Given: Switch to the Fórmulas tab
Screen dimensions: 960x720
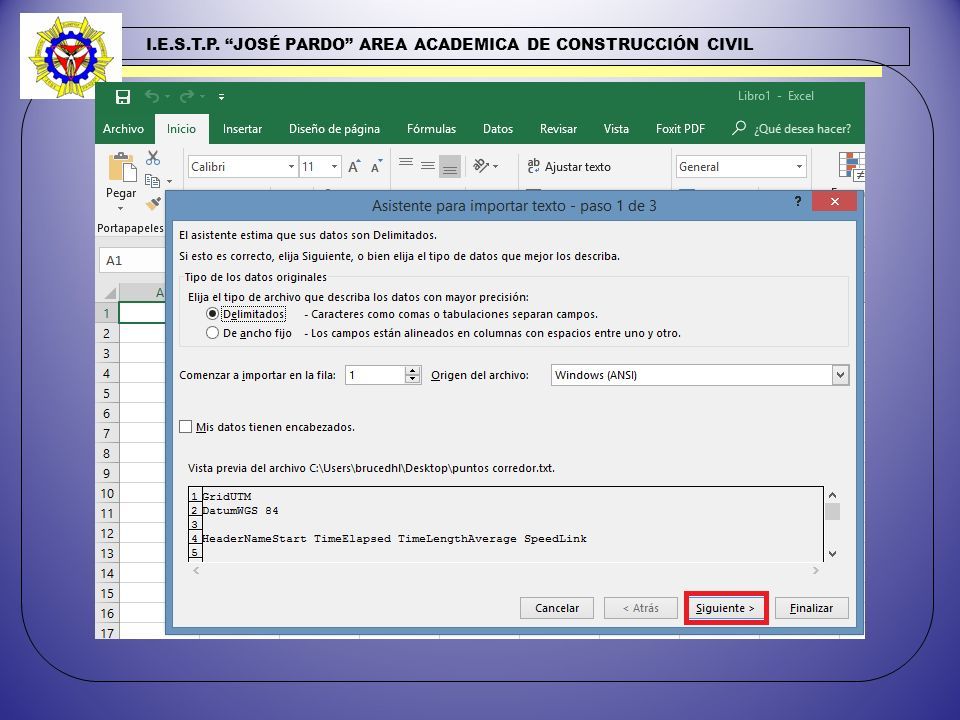Looking at the screenshot, I should pyautogui.click(x=432, y=129).
